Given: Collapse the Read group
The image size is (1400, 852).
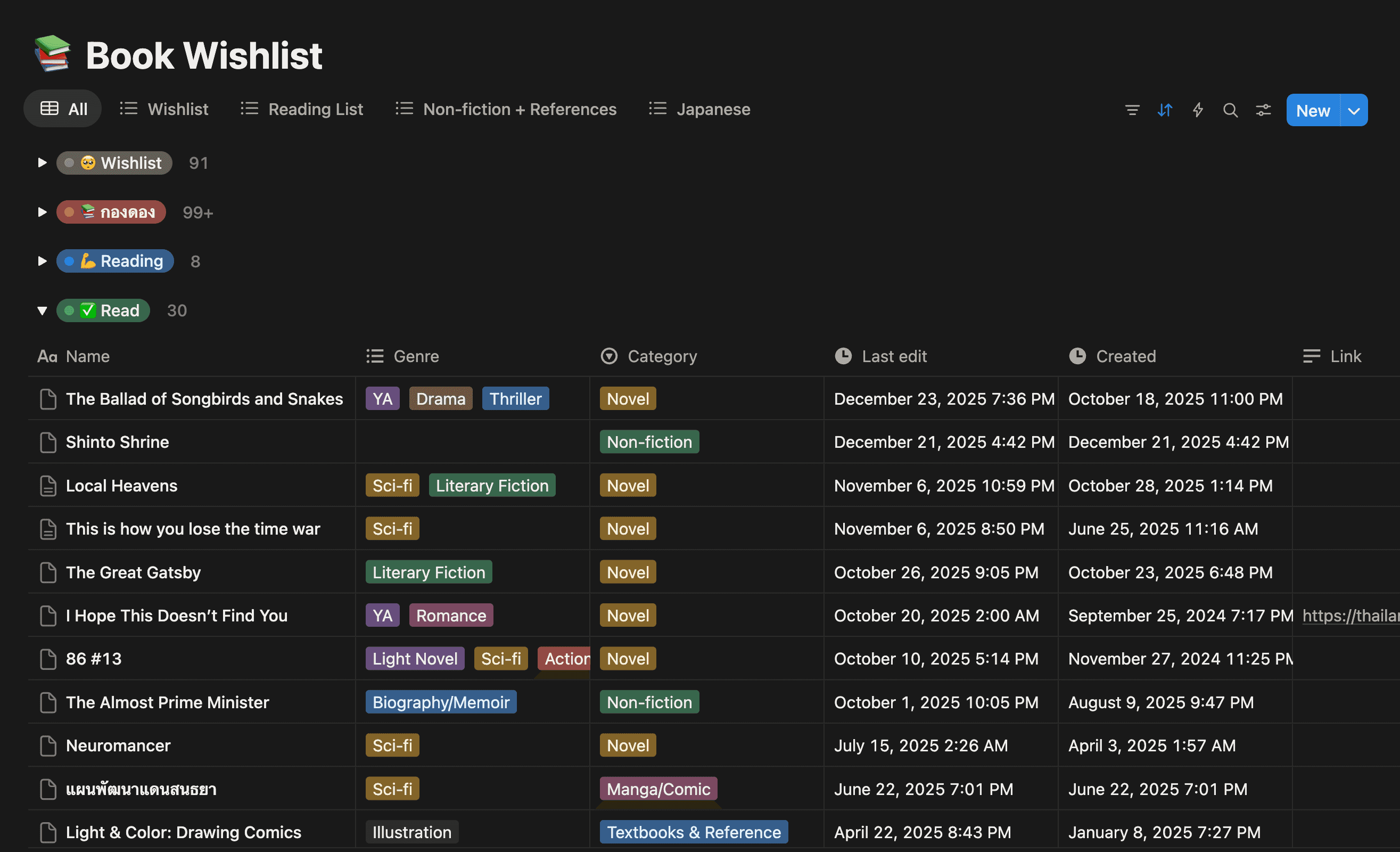Looking at the screenshot, I should click(42, 310).
